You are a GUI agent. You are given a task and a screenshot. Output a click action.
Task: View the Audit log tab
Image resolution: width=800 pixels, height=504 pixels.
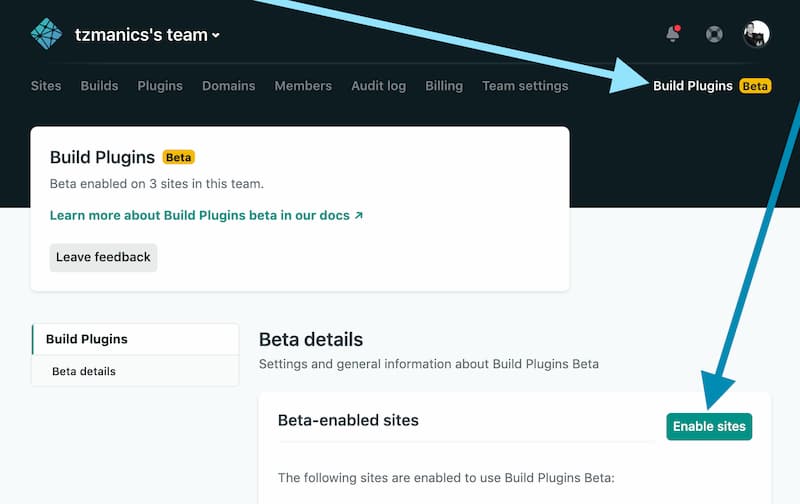(x=378, y=86)
